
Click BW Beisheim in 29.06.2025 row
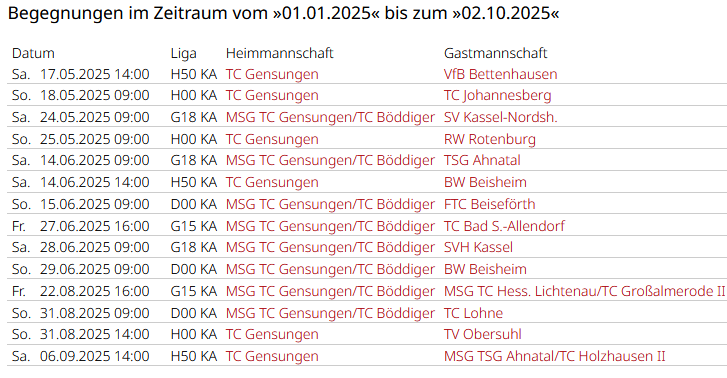(x=485, y=269)
